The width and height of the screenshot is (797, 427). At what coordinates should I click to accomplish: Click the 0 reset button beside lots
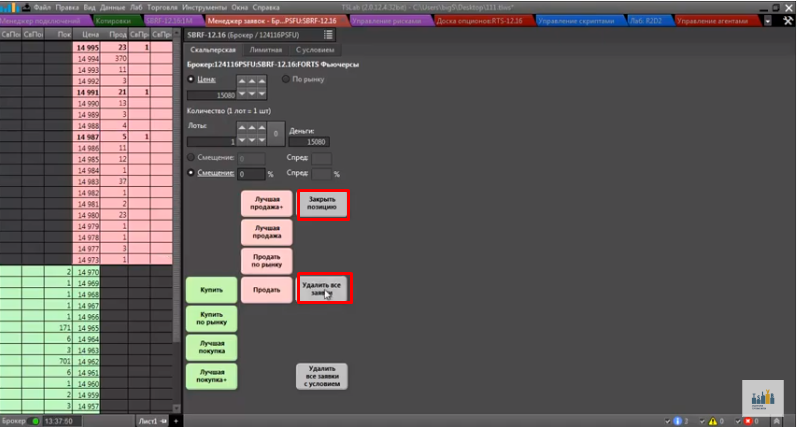pos(276,133)
